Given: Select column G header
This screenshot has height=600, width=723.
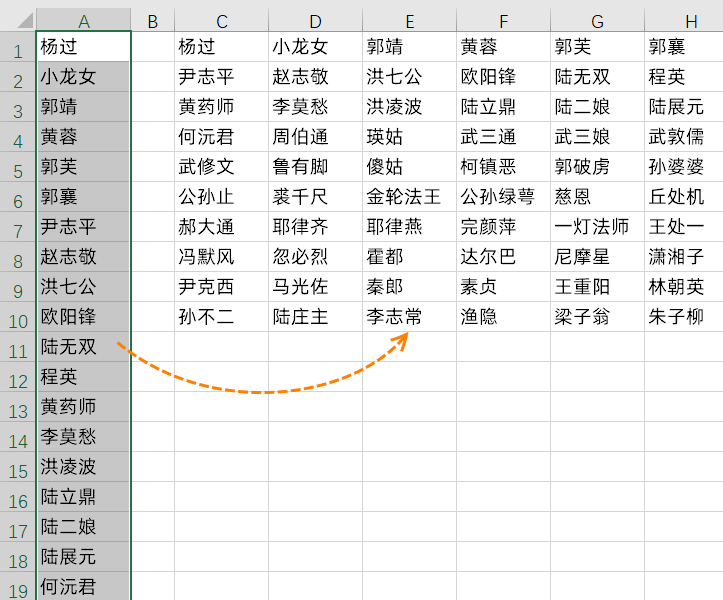Looking at the screenshot, I should point(598,21).
